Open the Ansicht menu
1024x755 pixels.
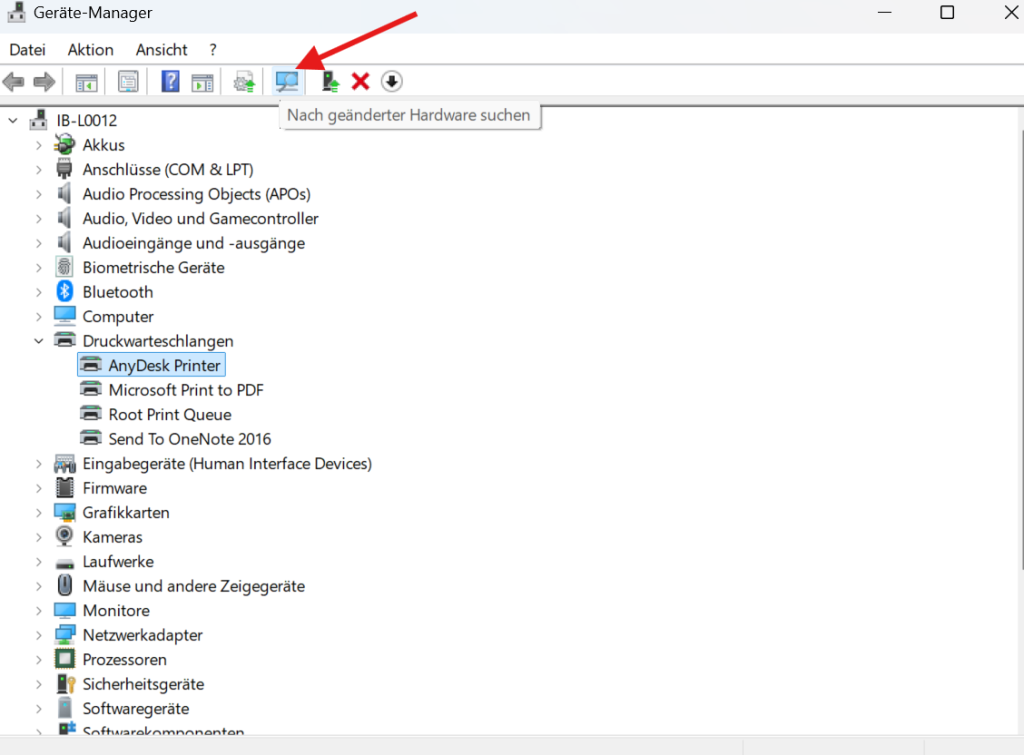click(x=161, y=50)
